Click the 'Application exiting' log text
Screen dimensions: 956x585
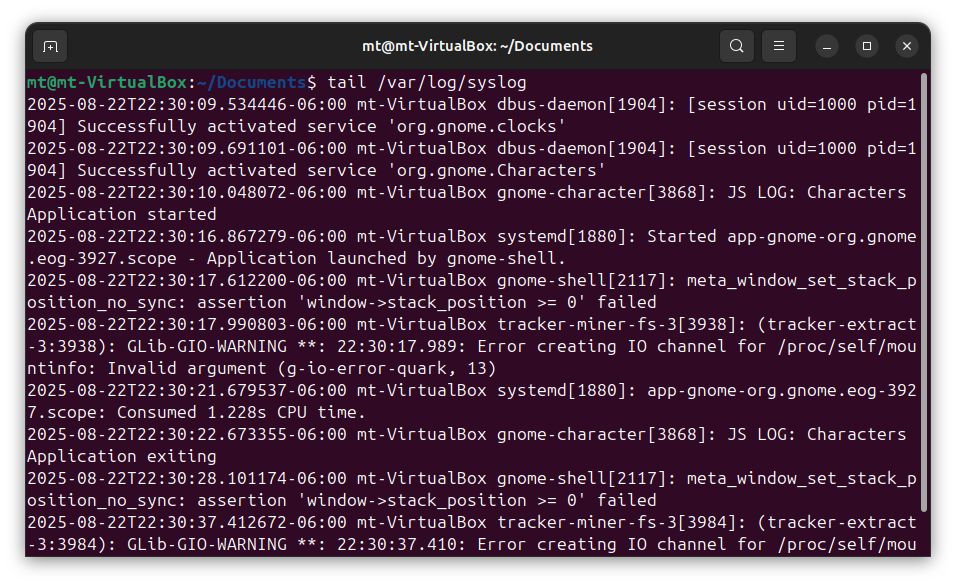pyautogui.click(x=121, y=456)
